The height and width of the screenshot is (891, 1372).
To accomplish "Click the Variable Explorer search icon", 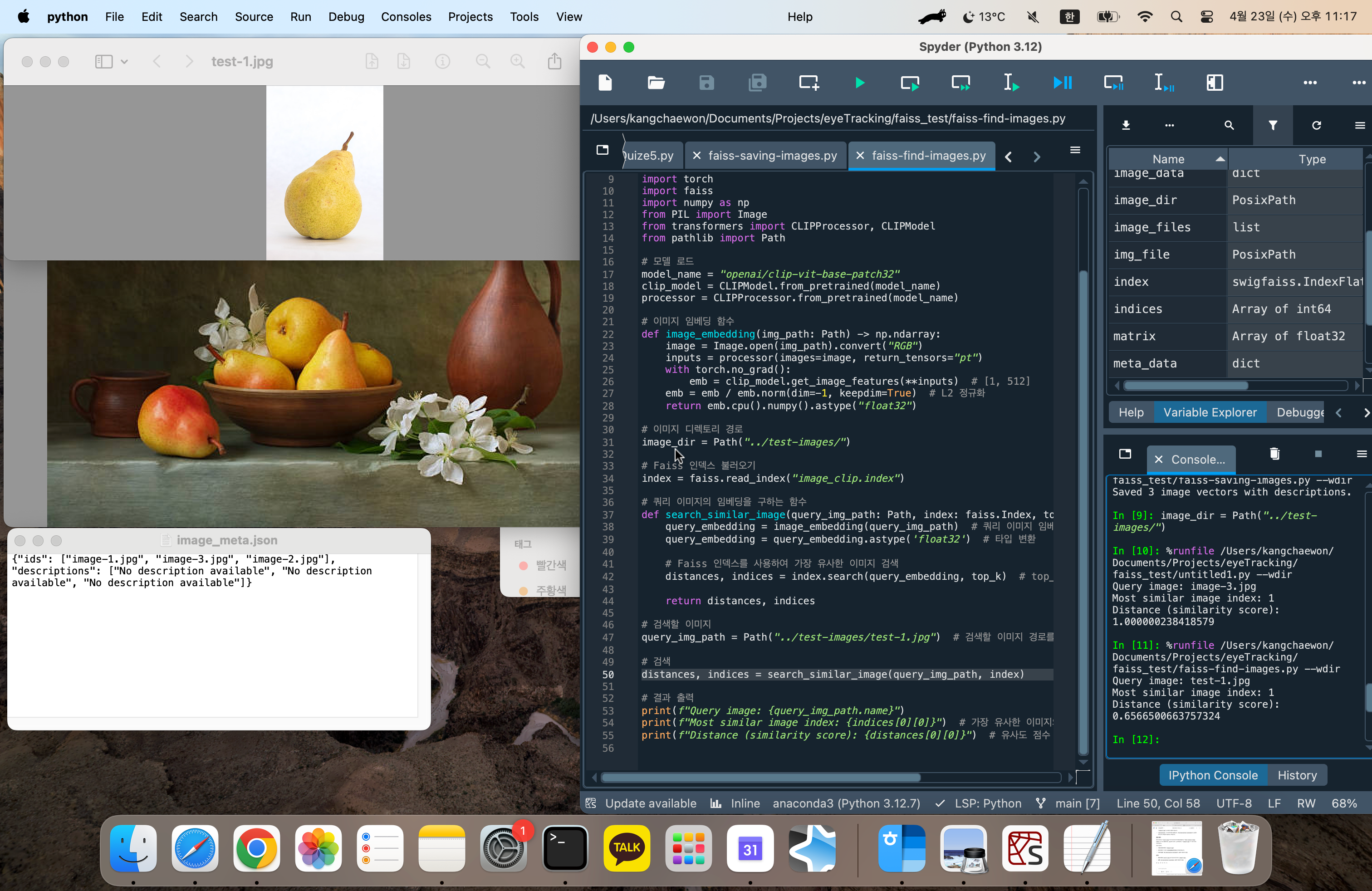I will pyautogui.click(x=1229, y=126).
